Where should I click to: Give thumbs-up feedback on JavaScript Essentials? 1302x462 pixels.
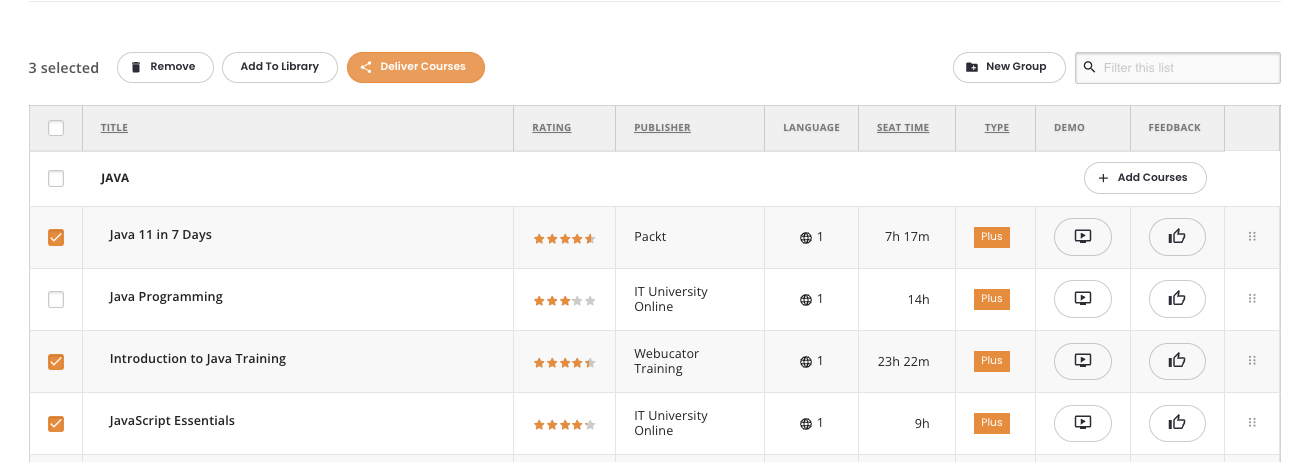[1177, 422]
